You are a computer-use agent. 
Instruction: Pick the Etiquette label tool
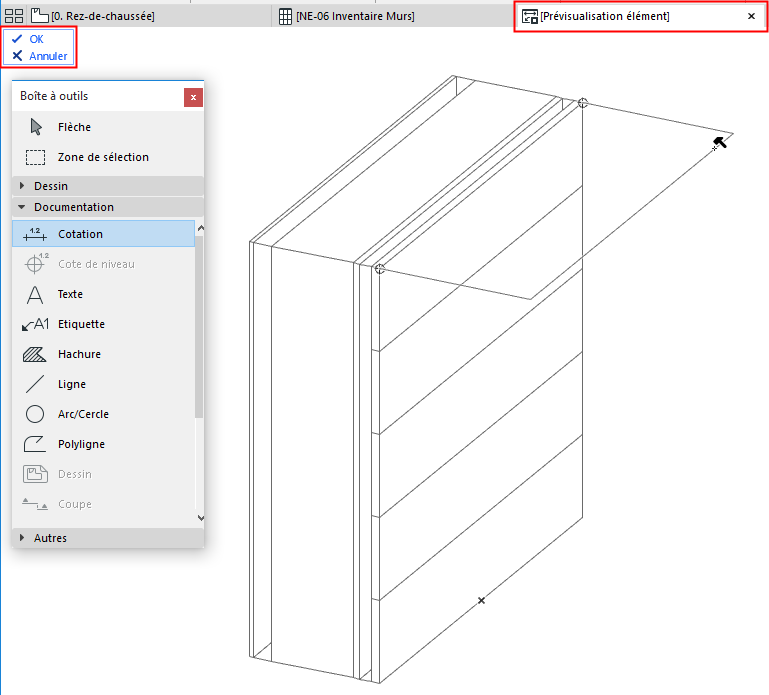[103, 324]
